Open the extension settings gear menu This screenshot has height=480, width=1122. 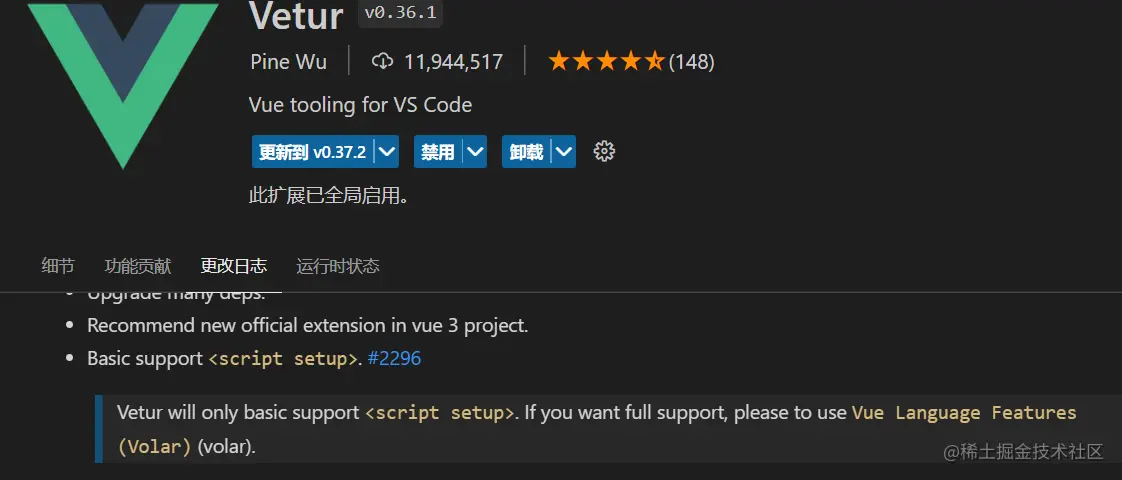[x=604, y=152]
